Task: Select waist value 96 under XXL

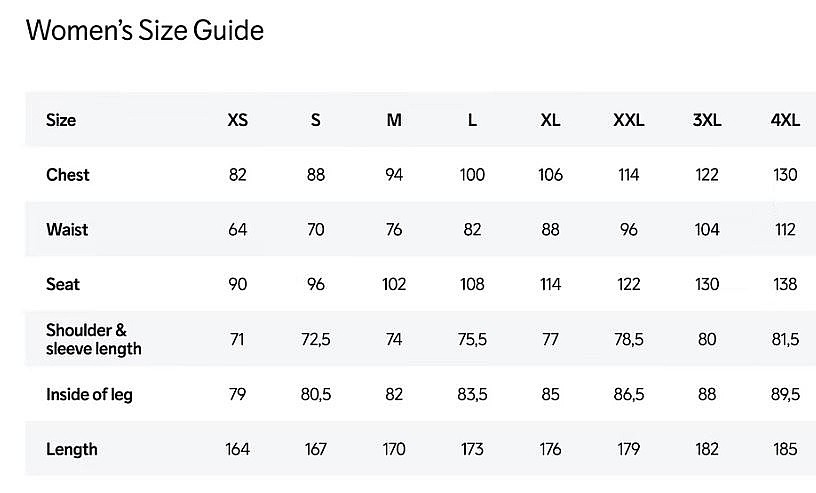Action: pos(628,230)
